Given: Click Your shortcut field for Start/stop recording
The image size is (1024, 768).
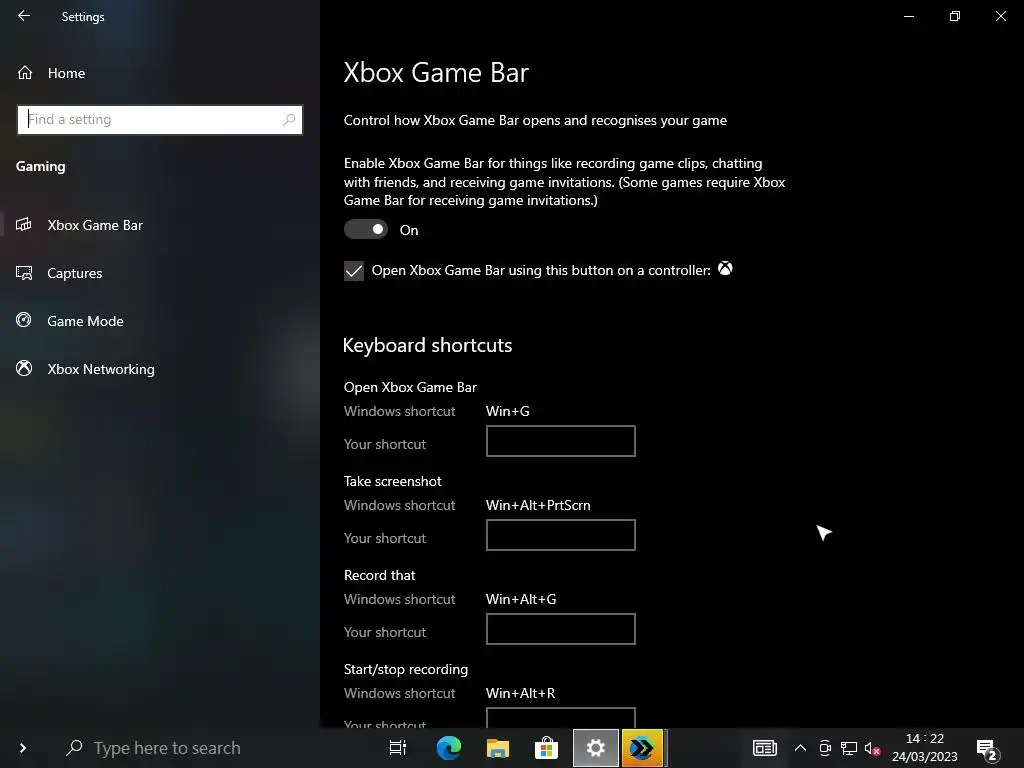Looking at the screenshot, I should 560,718.
